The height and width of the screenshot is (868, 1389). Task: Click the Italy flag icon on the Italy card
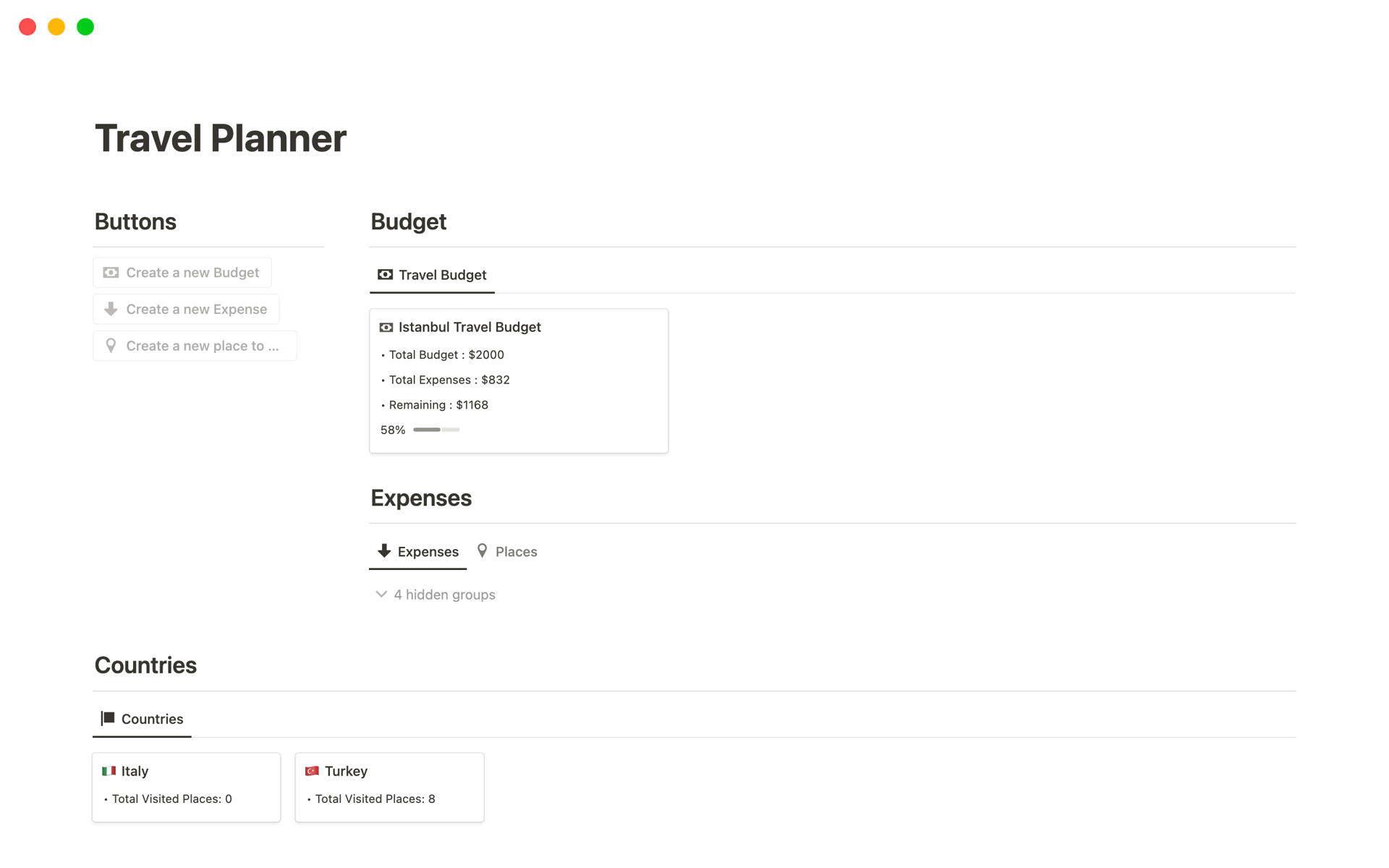coord(109,771)
